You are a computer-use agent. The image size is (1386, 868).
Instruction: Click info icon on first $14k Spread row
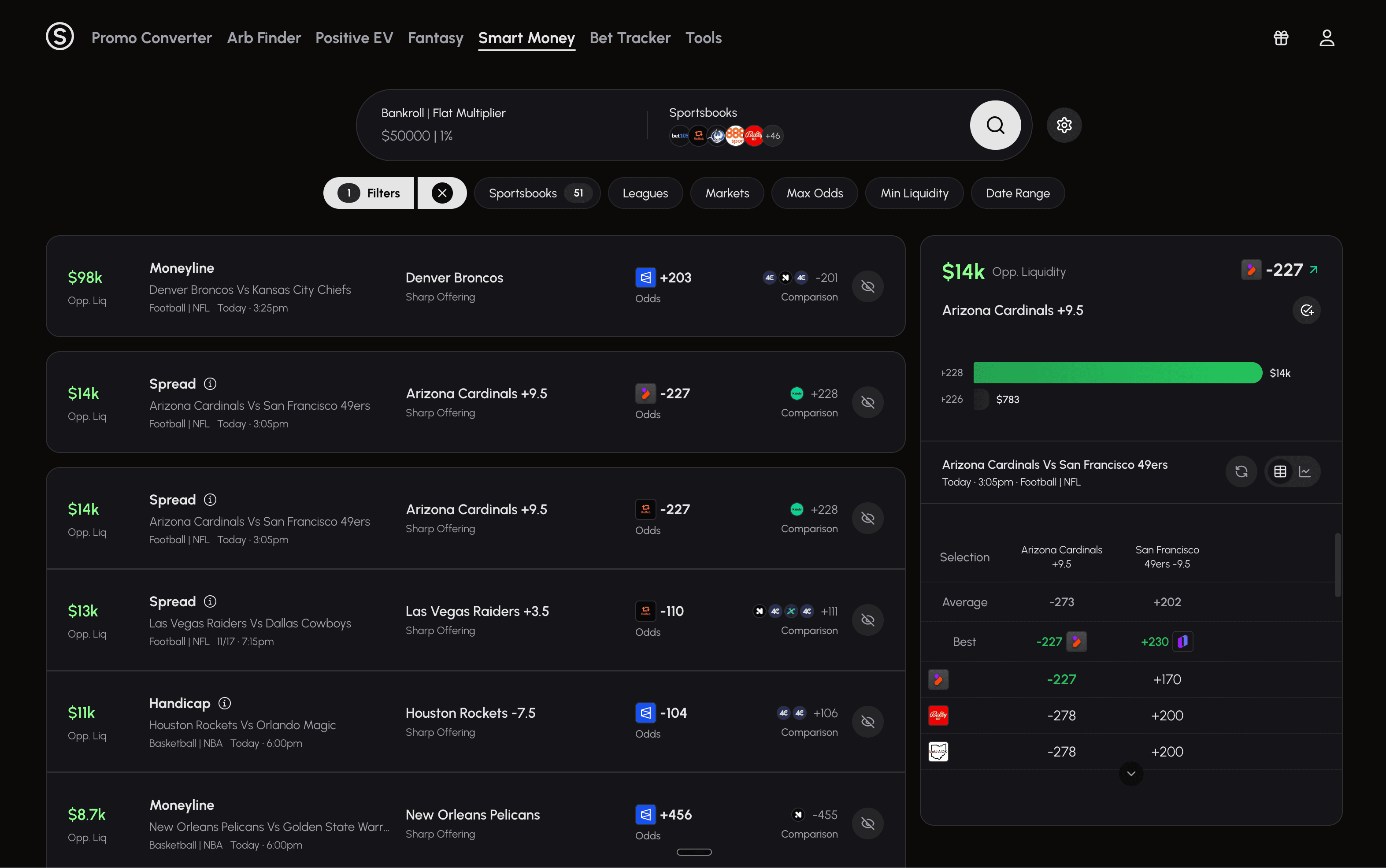pyautogui.click(x=210, y=383)
